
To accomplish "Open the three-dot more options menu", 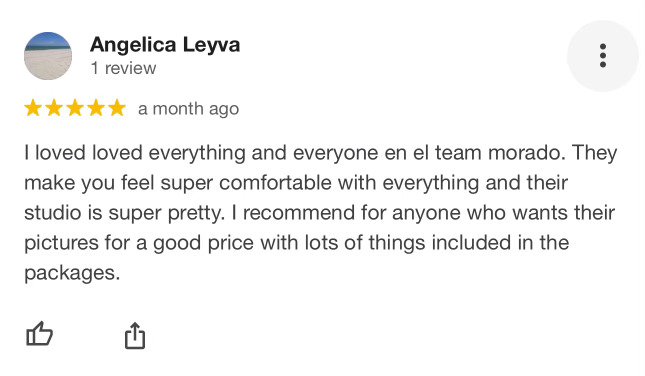I will (603, 56).
